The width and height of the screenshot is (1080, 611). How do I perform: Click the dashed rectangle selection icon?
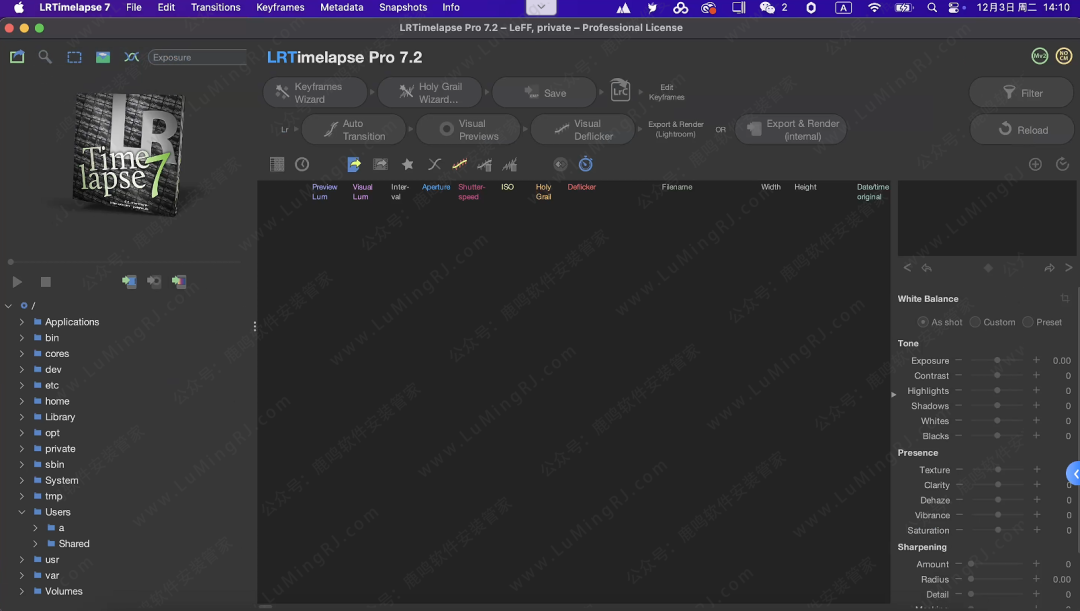coord(74,57)
